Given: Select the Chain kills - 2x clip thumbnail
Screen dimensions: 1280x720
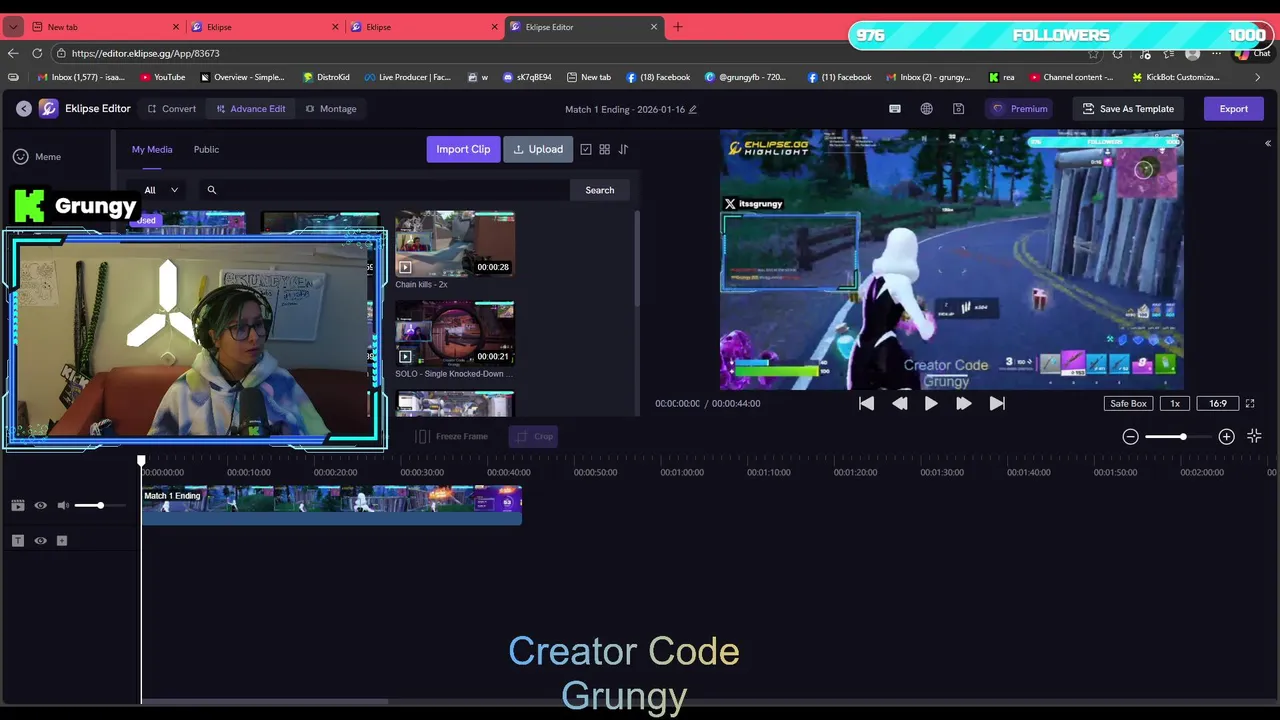Looking at the screenshot, I should (x=455, y=243).
